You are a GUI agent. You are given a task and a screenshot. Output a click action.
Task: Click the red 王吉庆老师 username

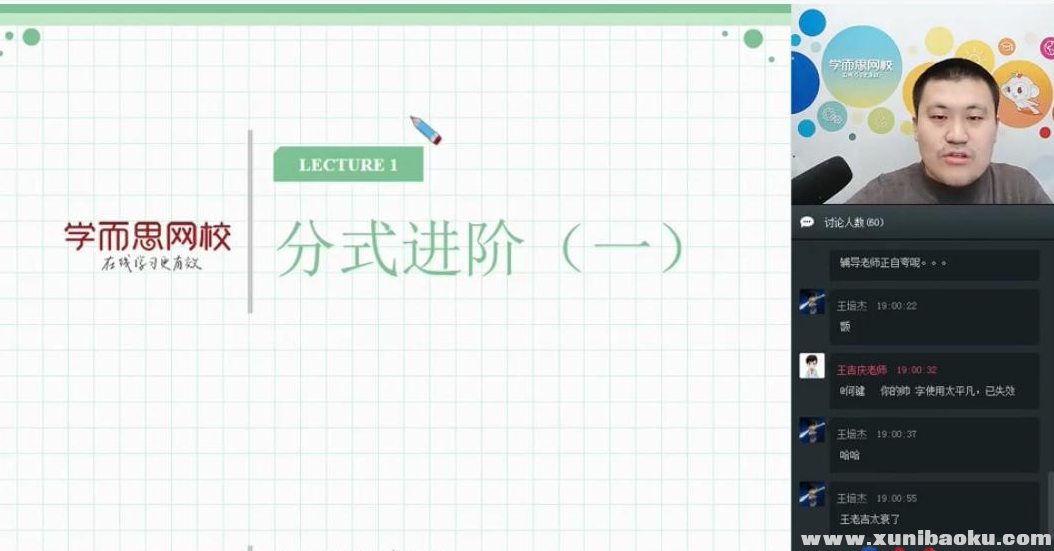tap(861, 370)
